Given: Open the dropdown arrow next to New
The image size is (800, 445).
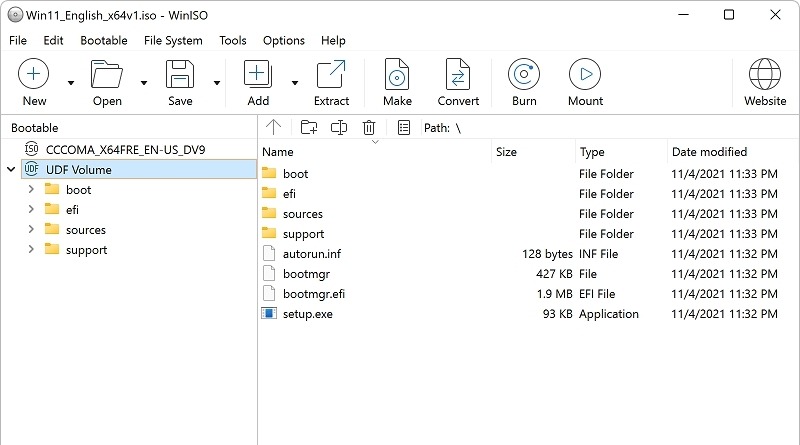Looking at the screenshot, I should (71, 83).
